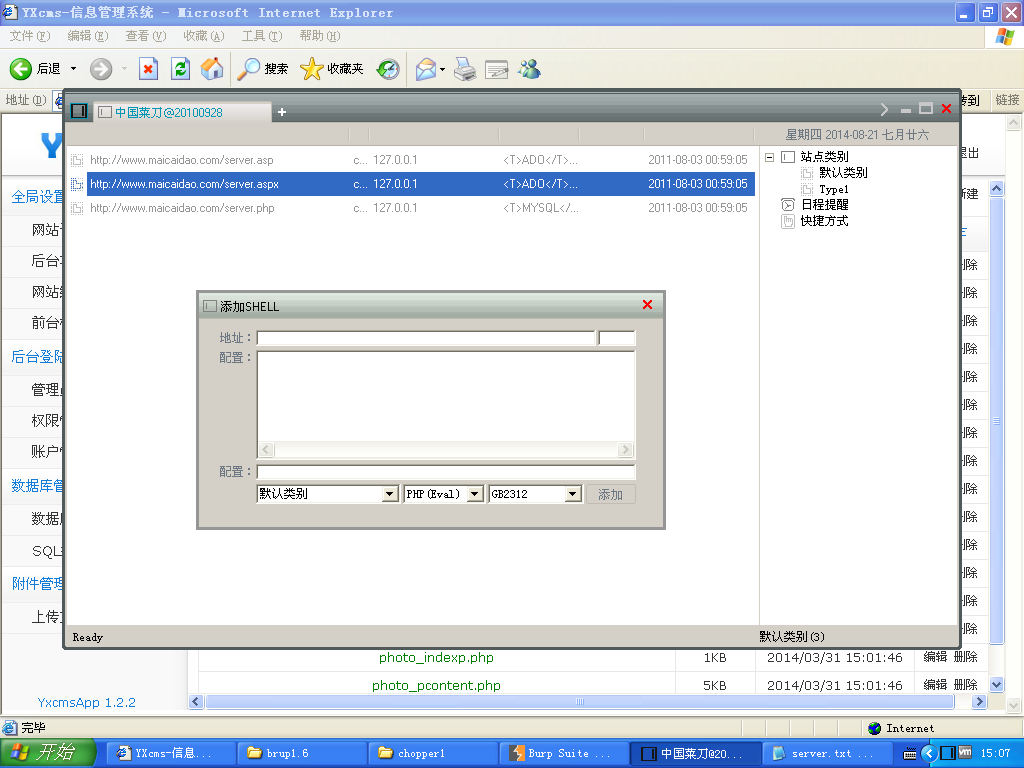Click 删除 for photo_pcontent.php row
Viewport: 1024px width, 768px height.
965,685
